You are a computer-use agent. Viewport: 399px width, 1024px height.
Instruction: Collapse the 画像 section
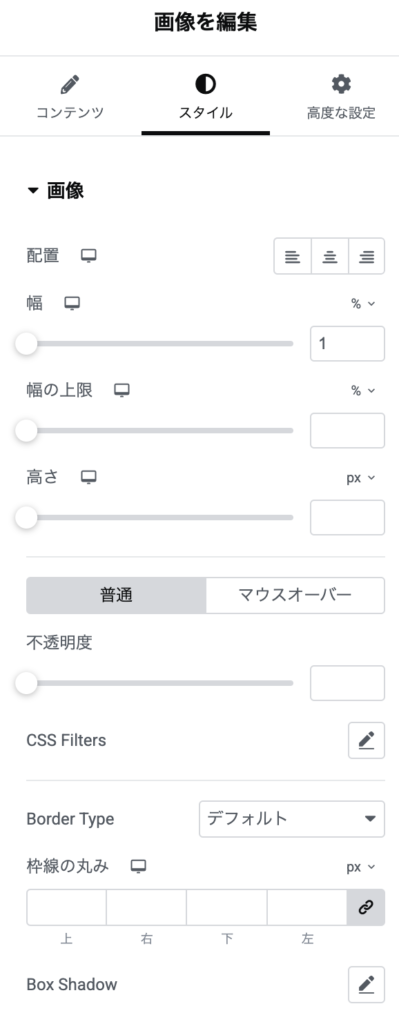[56, 191]
